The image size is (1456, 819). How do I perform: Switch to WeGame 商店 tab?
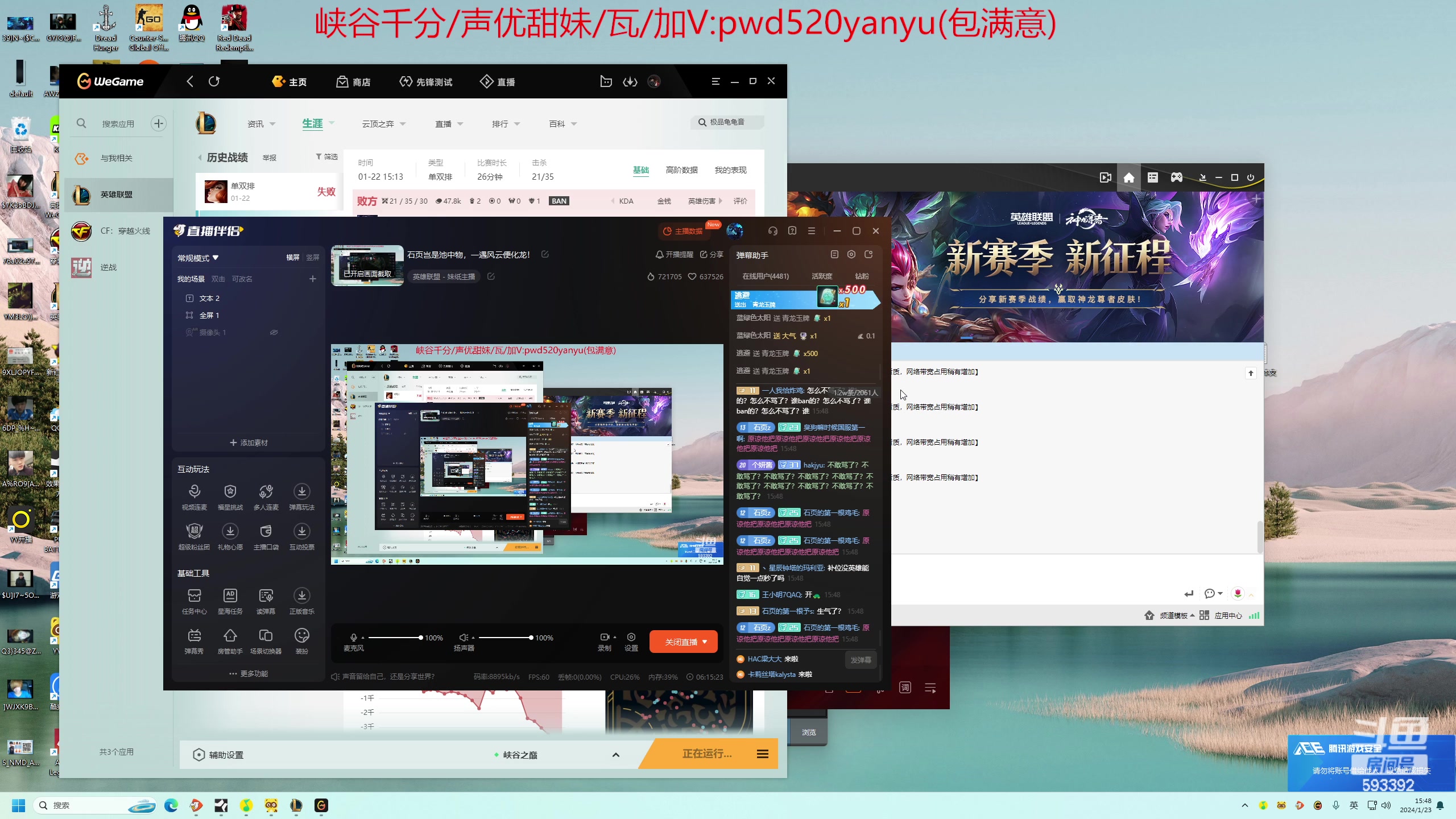(353, 82)
